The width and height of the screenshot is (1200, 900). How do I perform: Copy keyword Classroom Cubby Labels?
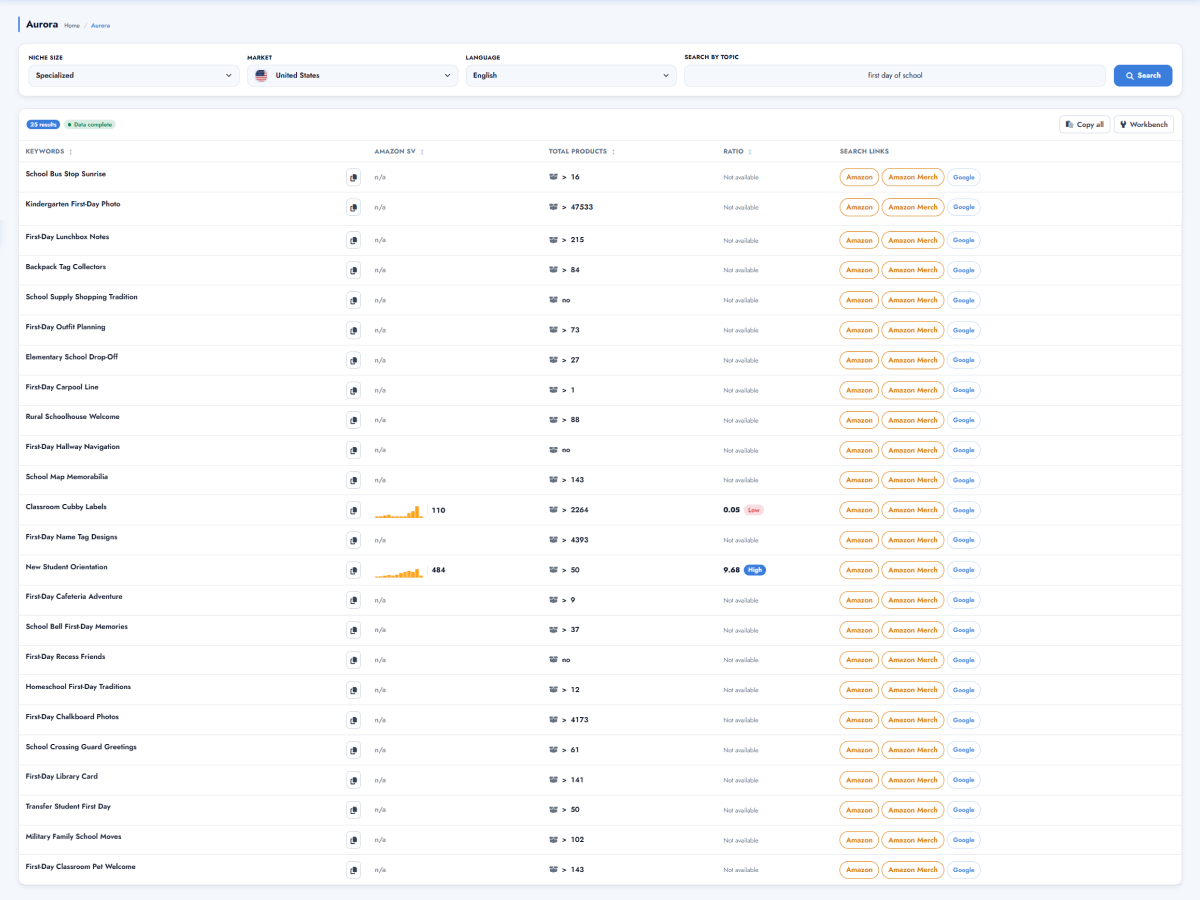(x=353, y=510)
